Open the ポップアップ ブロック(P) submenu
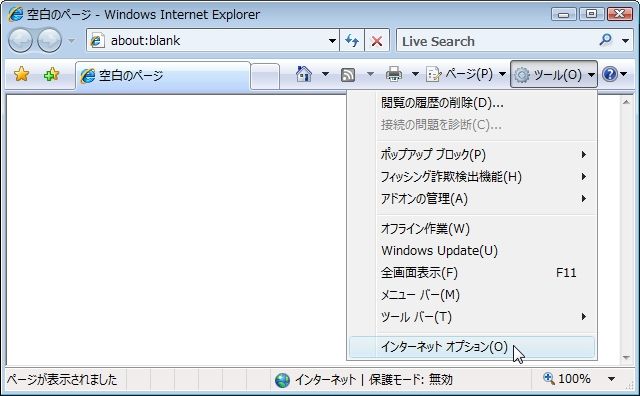640x396 pixels. (471, 155)
